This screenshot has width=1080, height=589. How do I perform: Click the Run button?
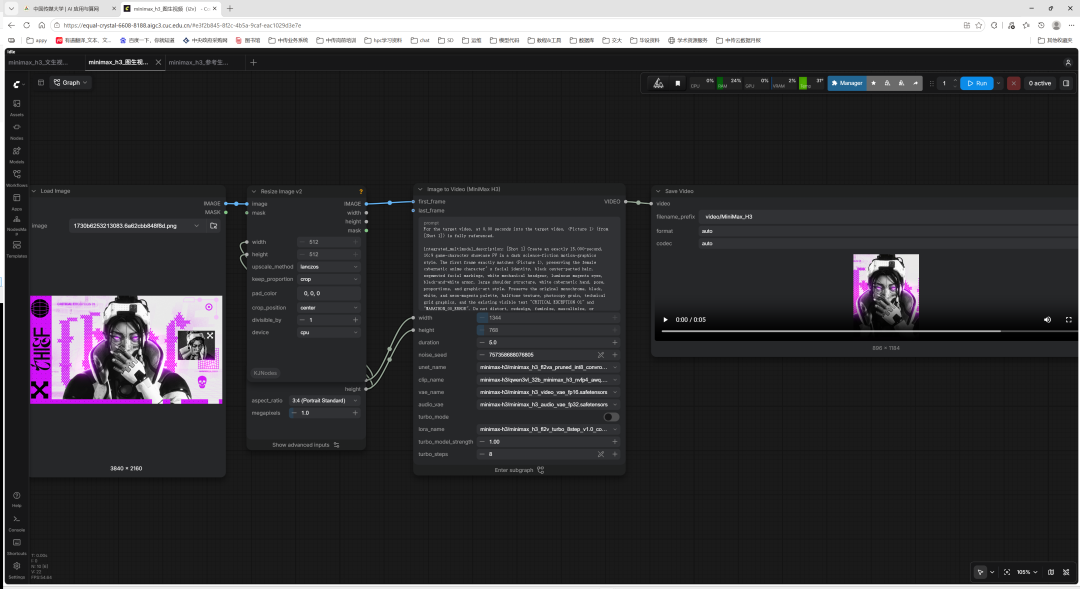(x=977, y=83)
